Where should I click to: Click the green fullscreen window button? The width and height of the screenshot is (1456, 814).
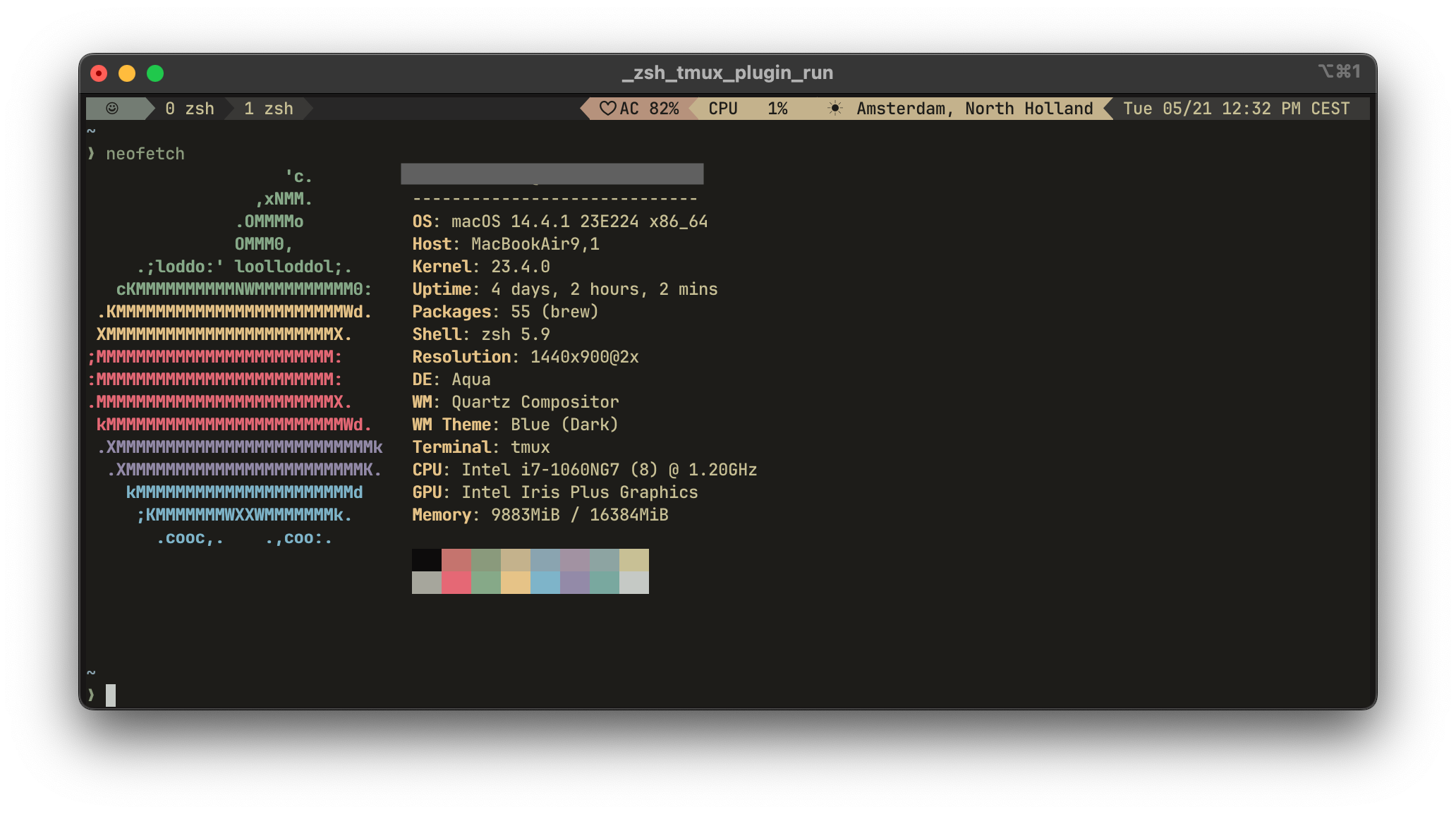click(x=155, y=73)
